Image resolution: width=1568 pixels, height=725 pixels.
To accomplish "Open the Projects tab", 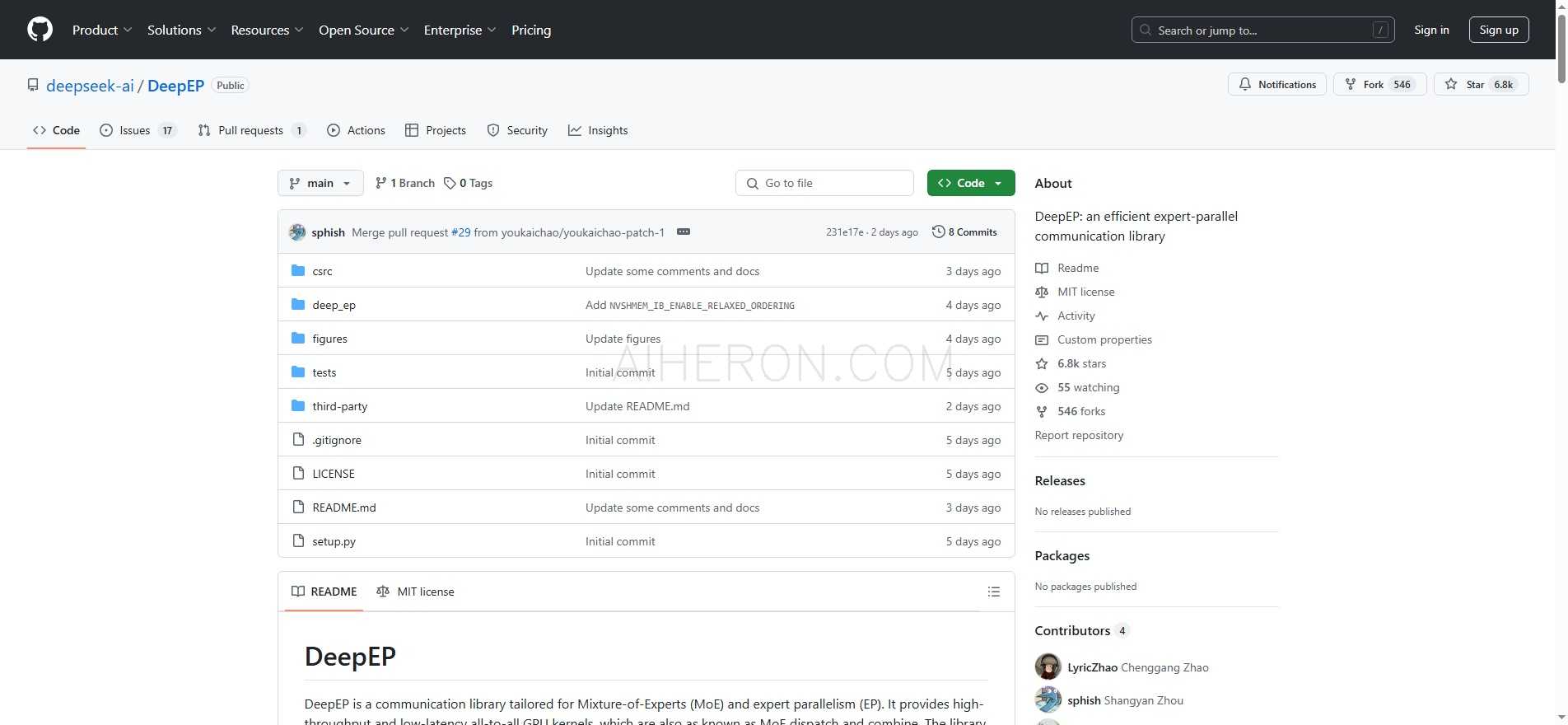I will coord(436,130).
